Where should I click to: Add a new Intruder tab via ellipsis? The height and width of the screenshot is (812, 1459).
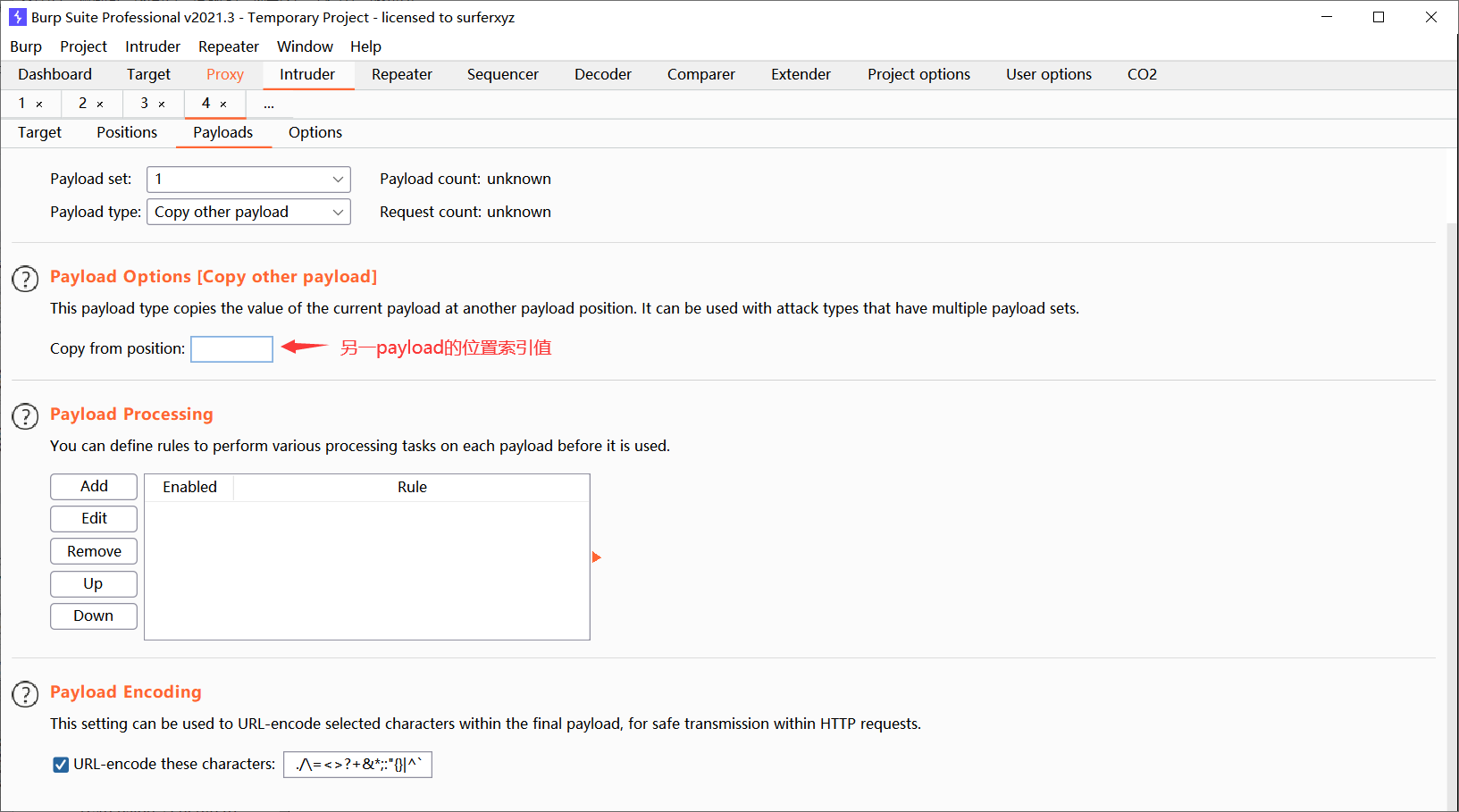click(x=269, y=105)
